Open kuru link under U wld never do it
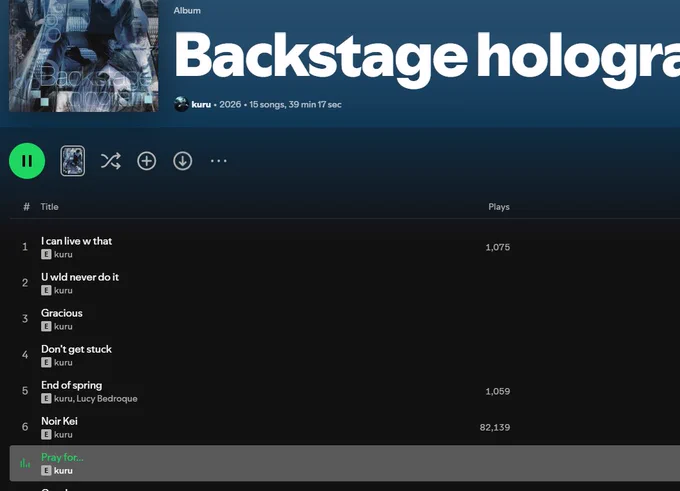 pos(63,291)
